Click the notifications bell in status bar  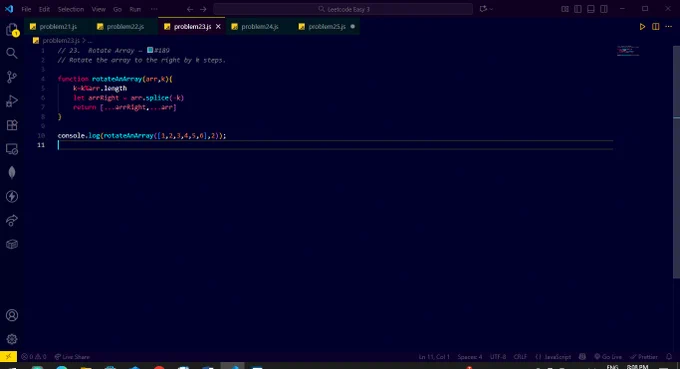[669, 356]
